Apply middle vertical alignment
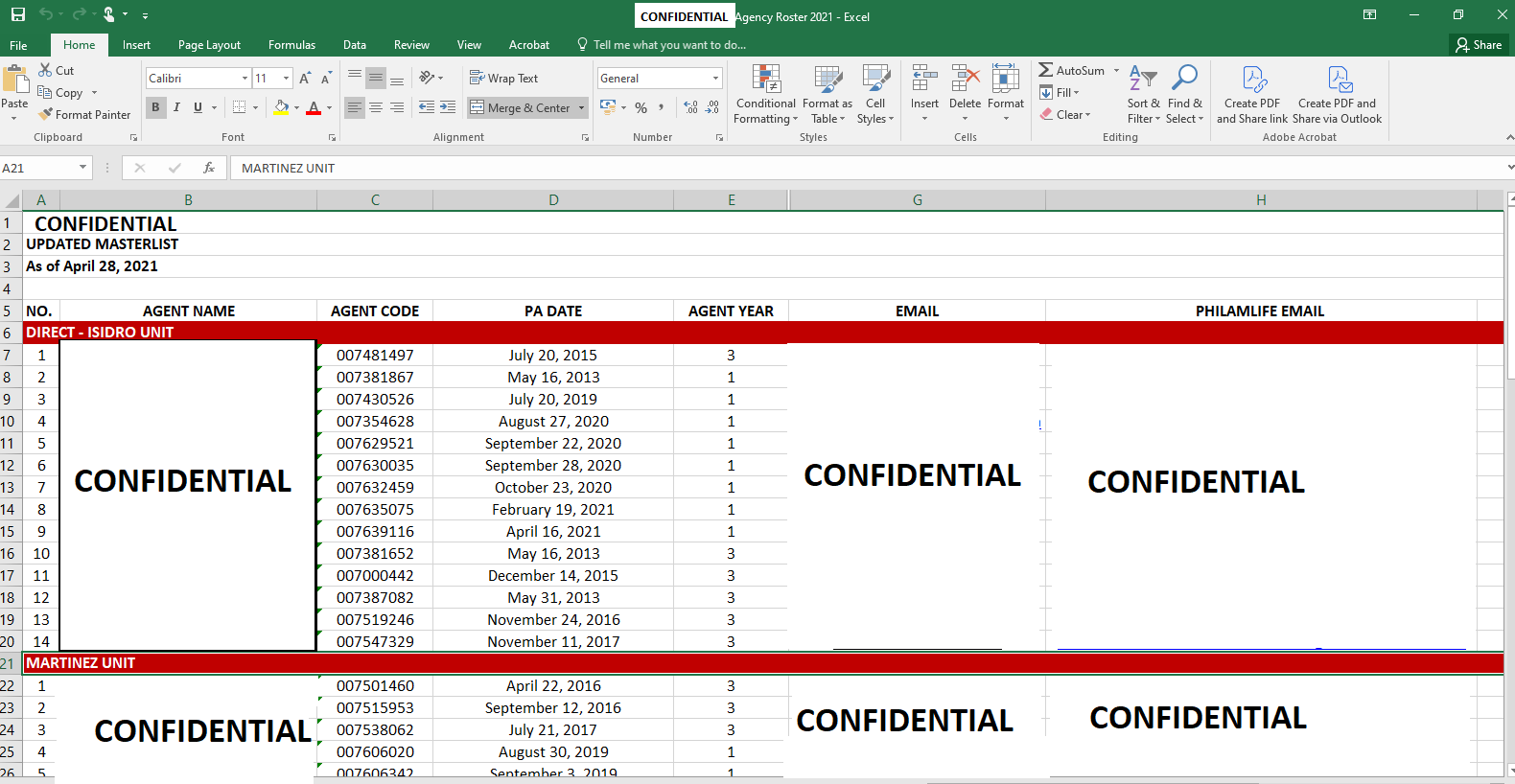Screen dimensions: 1515x784 [x=376, y=78]
